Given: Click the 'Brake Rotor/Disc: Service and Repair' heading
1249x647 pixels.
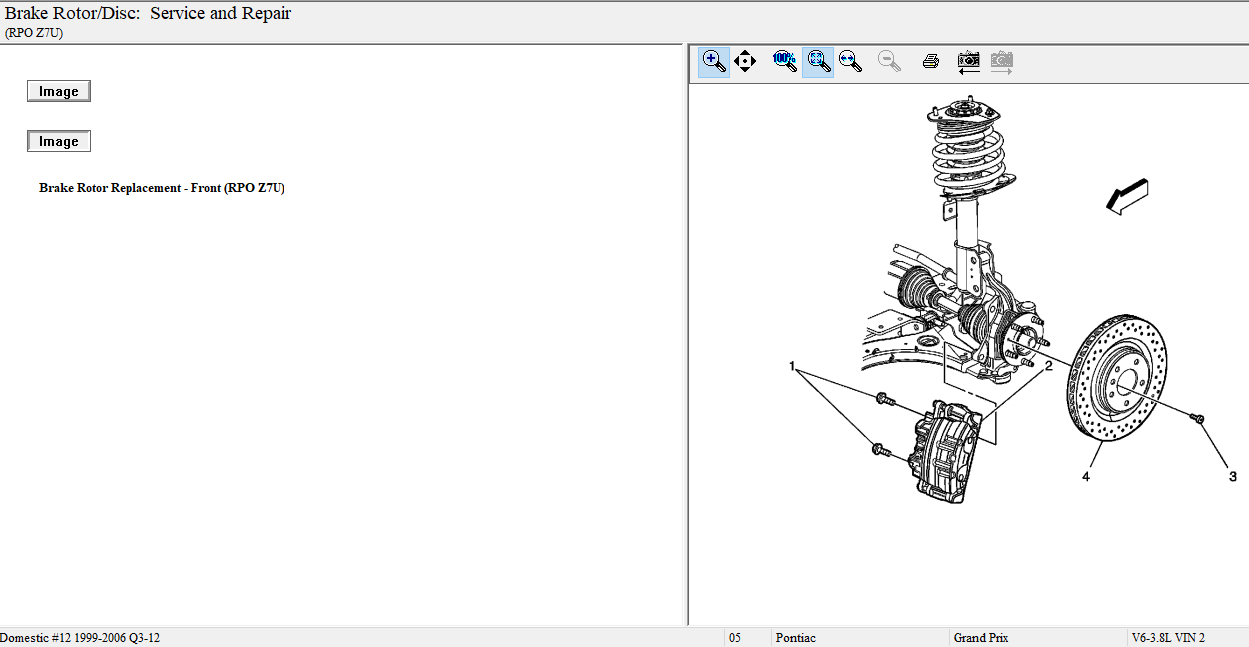Looking at the screenshot, I should tap(148, 14).
